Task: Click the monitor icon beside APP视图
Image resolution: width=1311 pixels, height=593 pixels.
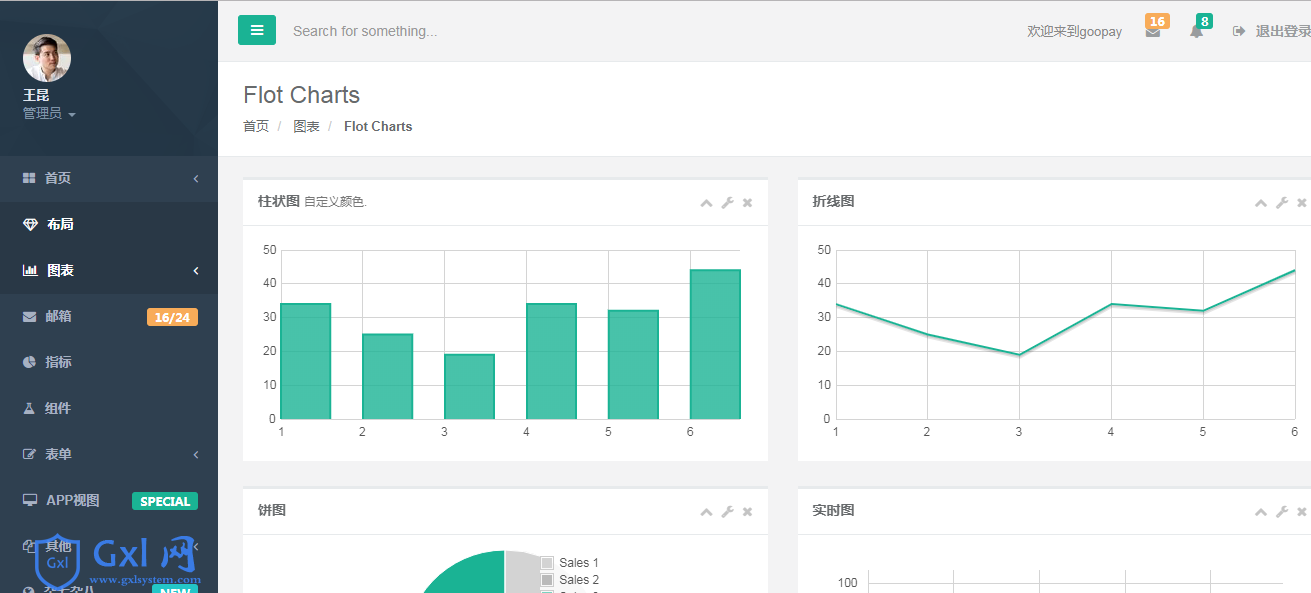Action: tap(30, 500)
